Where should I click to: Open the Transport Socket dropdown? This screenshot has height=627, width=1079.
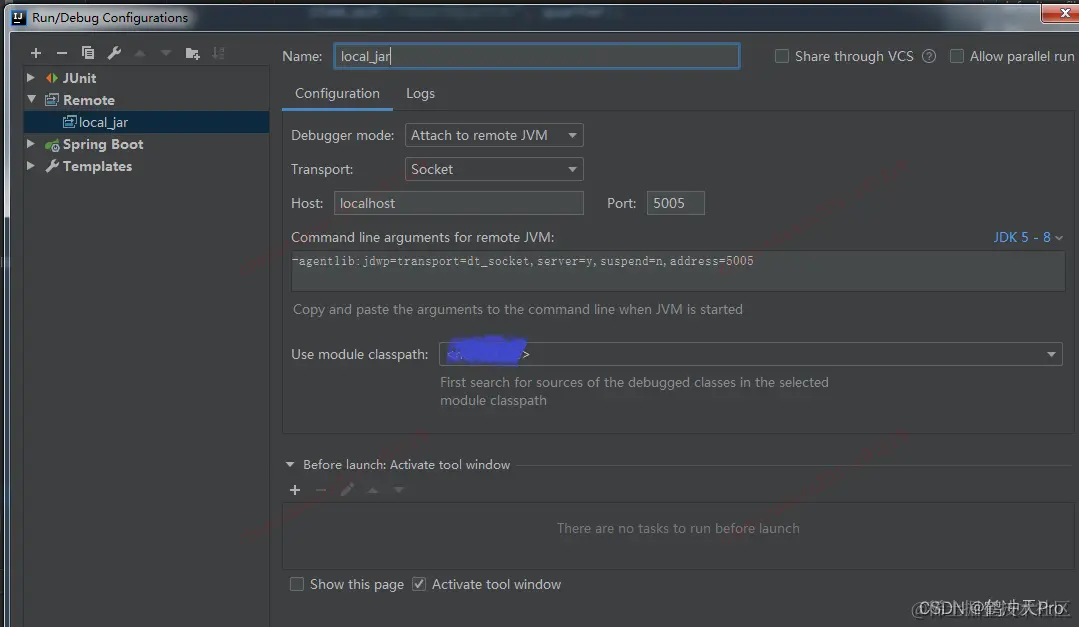tap(494, 169)
